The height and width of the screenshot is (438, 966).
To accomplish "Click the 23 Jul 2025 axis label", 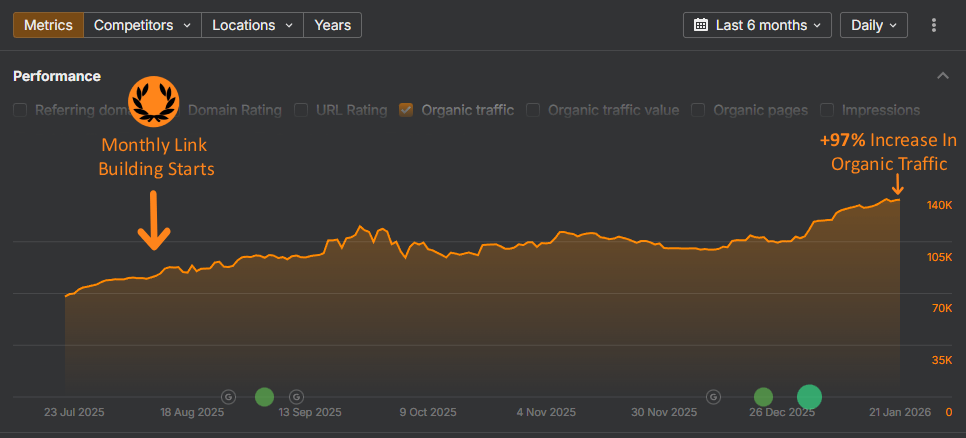I will click(x=74, y=412).
